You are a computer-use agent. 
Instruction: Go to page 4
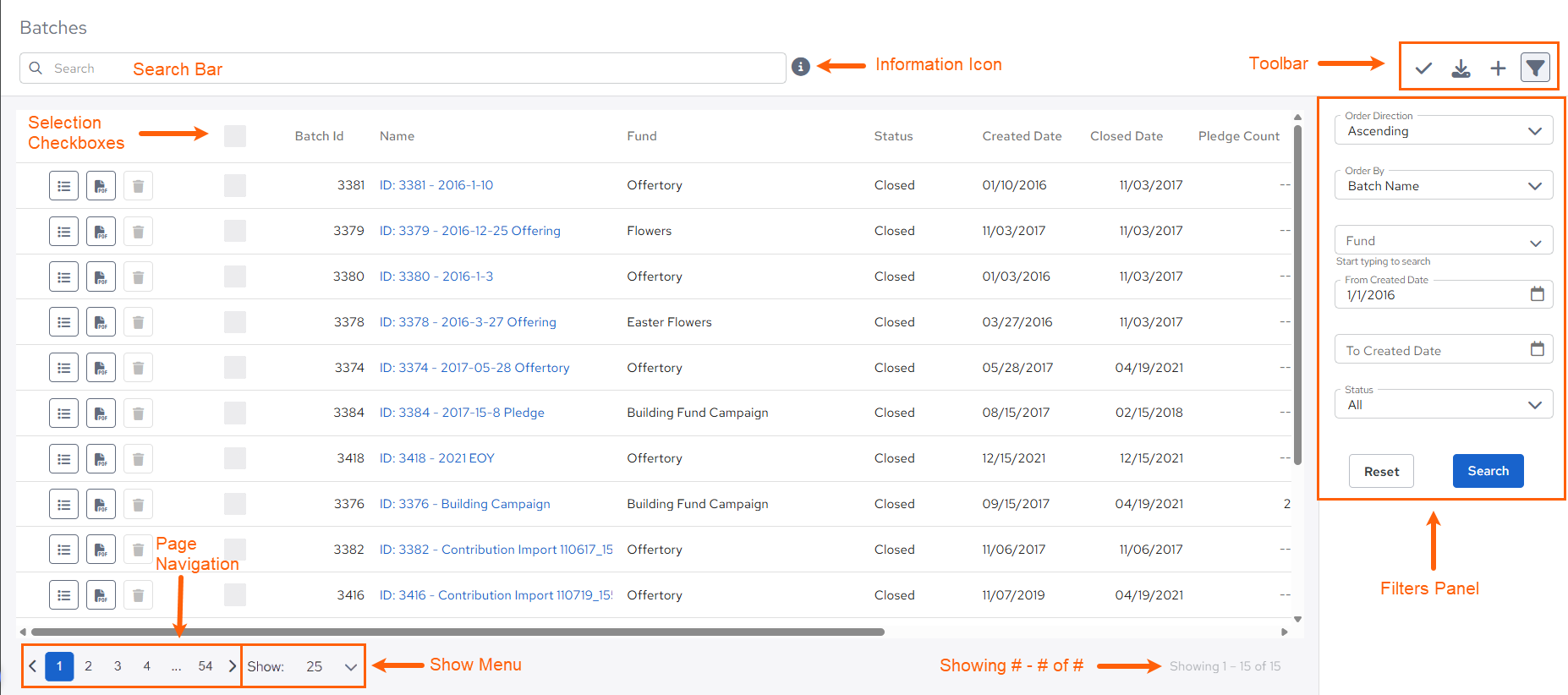pos(146,666)
